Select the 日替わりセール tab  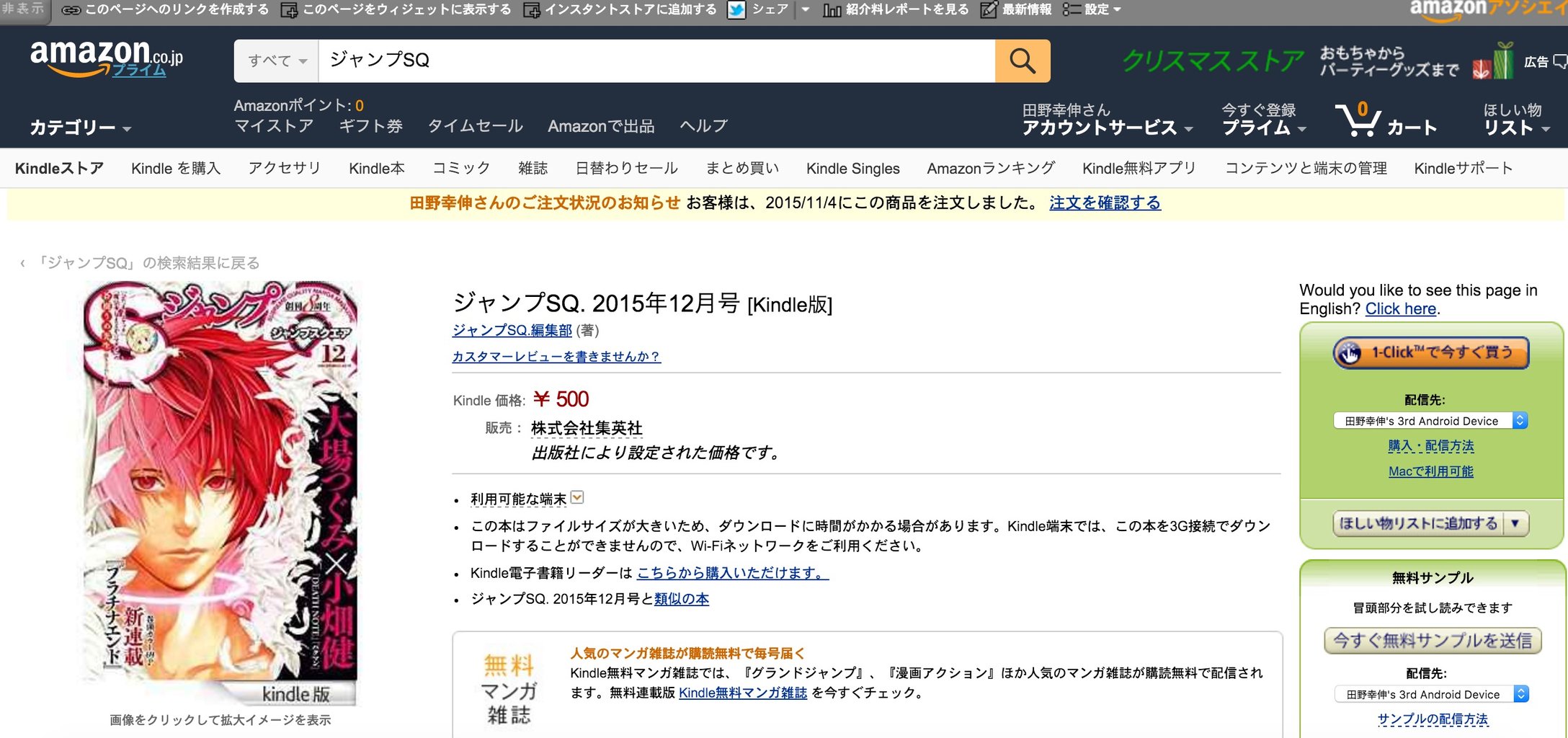(626, 169)
